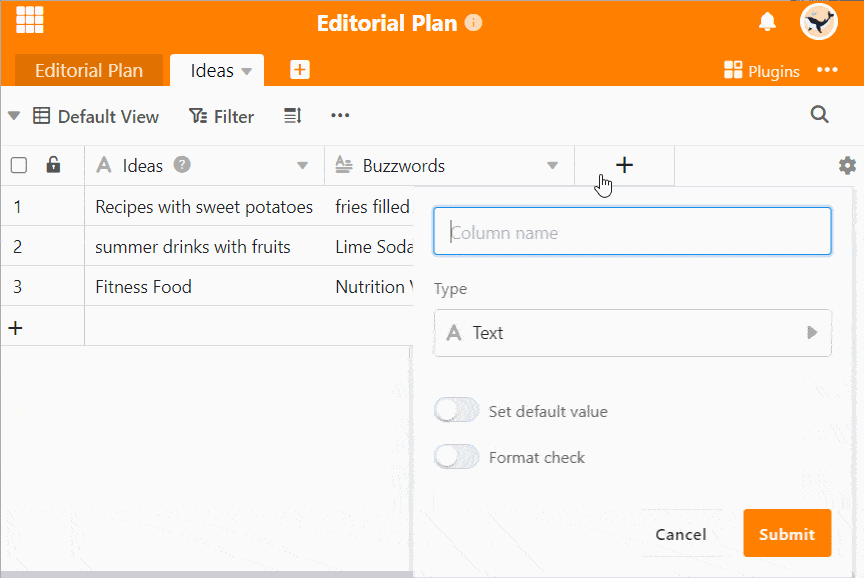This screenshot has width=864, height=578.
Task: Click the info icon beside Editorial Plan
Action: tap(474, 23)
